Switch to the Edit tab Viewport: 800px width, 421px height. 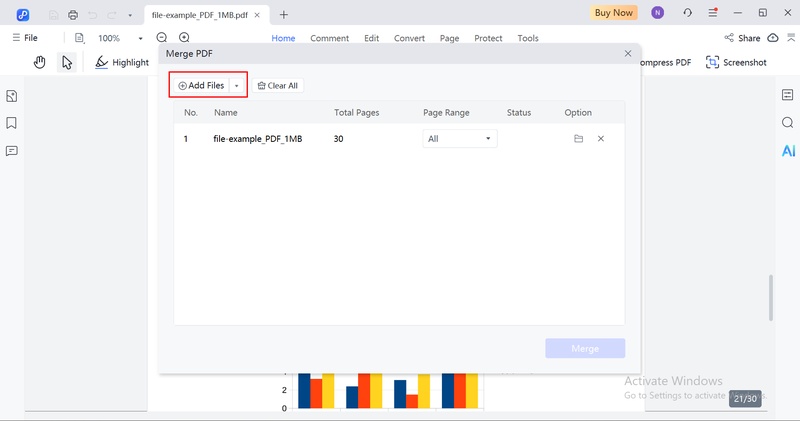(371, 38)
